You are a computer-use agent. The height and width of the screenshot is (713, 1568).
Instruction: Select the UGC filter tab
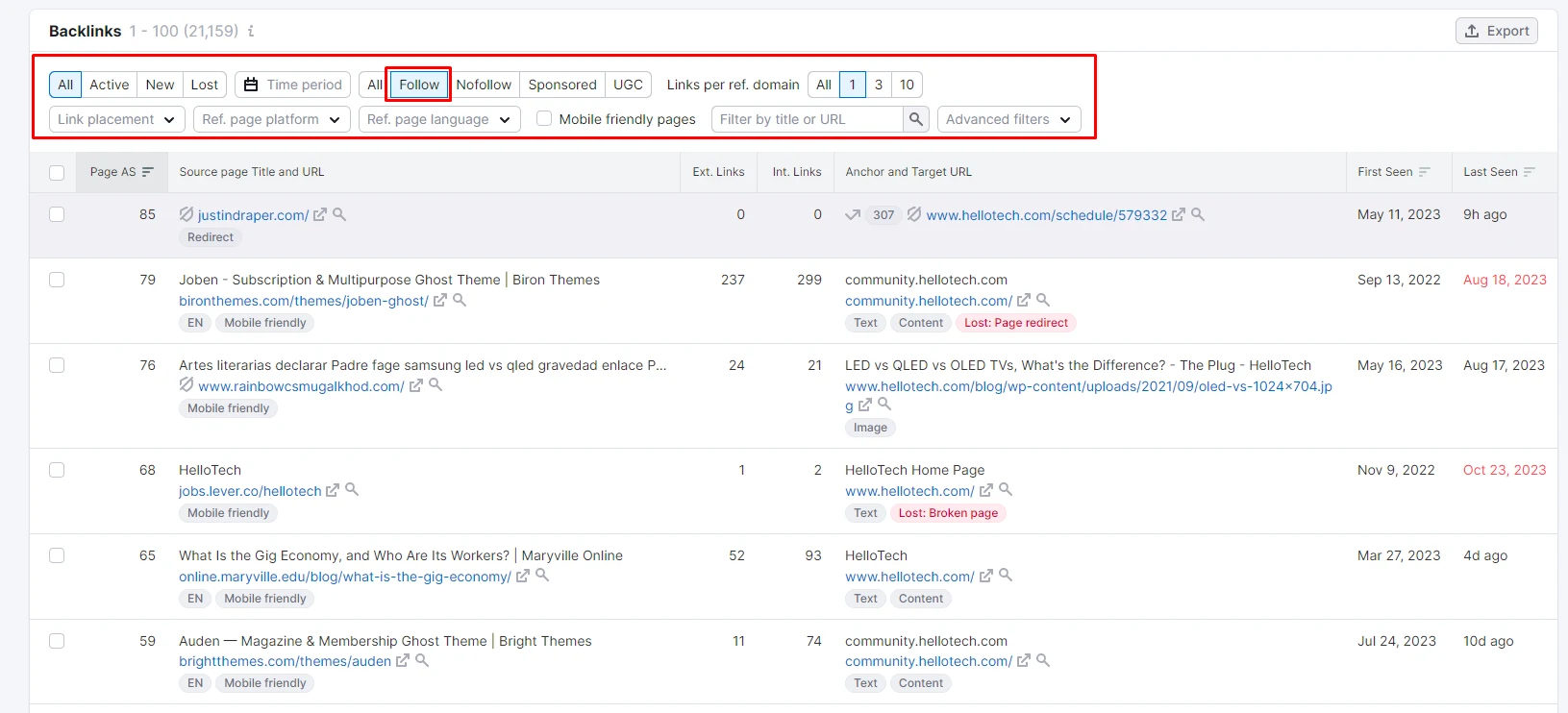point(629,85)
